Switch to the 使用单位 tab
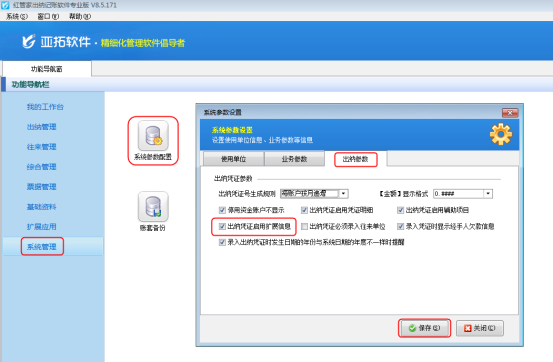 coord(233,159)
